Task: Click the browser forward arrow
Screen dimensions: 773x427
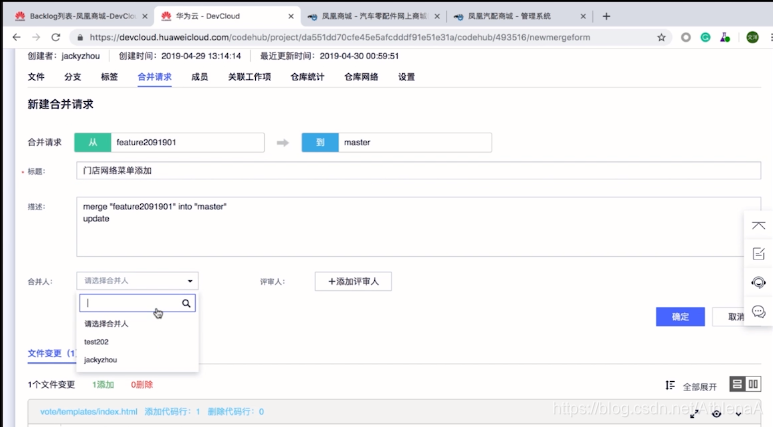Action: [36, 37]
